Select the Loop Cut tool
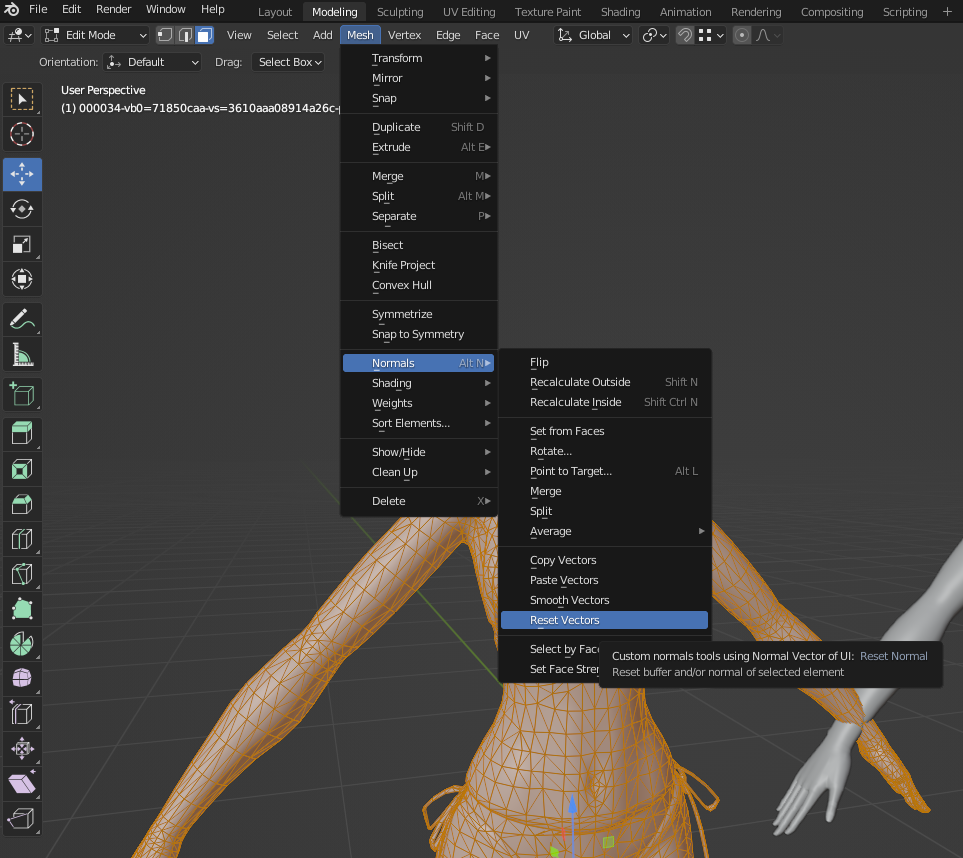The image size is (963, 858). 22,540
